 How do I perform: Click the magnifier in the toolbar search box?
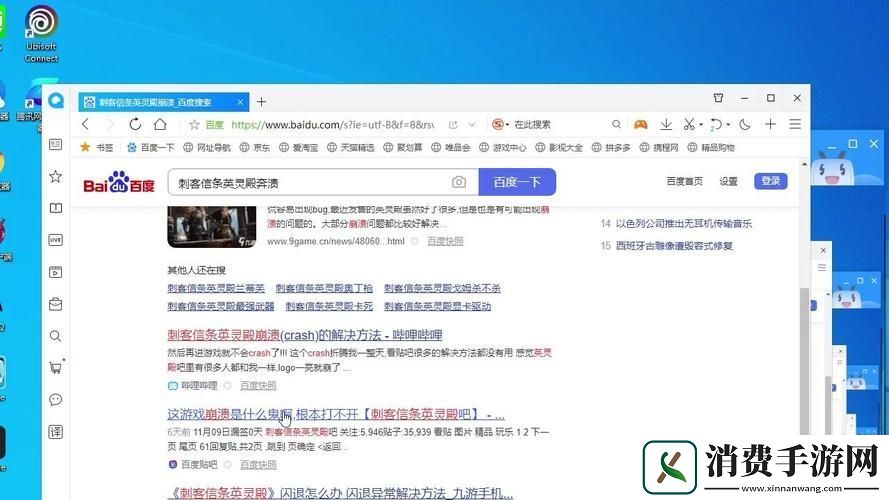616,124
